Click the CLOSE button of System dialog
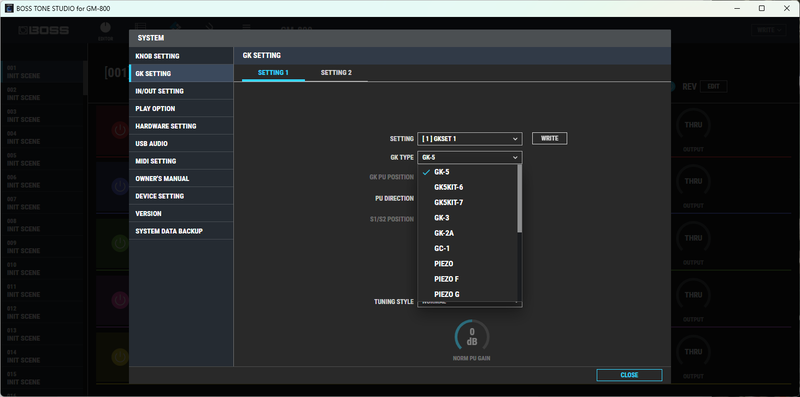The image size is (800, 397). [629, 375]
